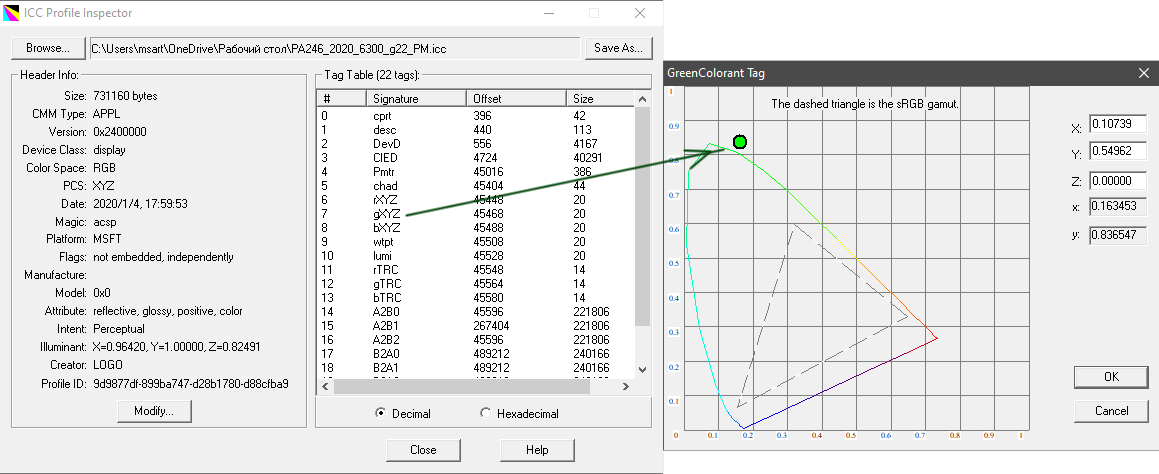Viewport: 1159px width, 474px height.
Task: Click the Creator value LOGO
Action: pos(108,365)
